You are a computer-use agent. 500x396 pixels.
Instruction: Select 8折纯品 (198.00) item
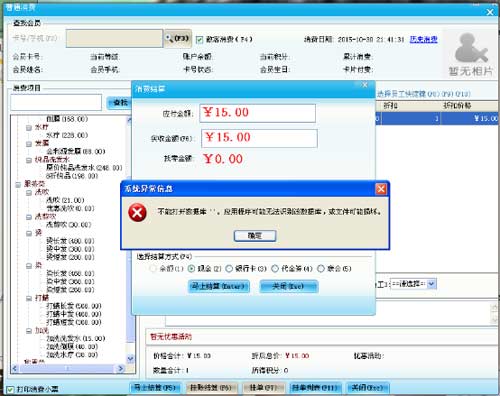(x=72, y=176)
